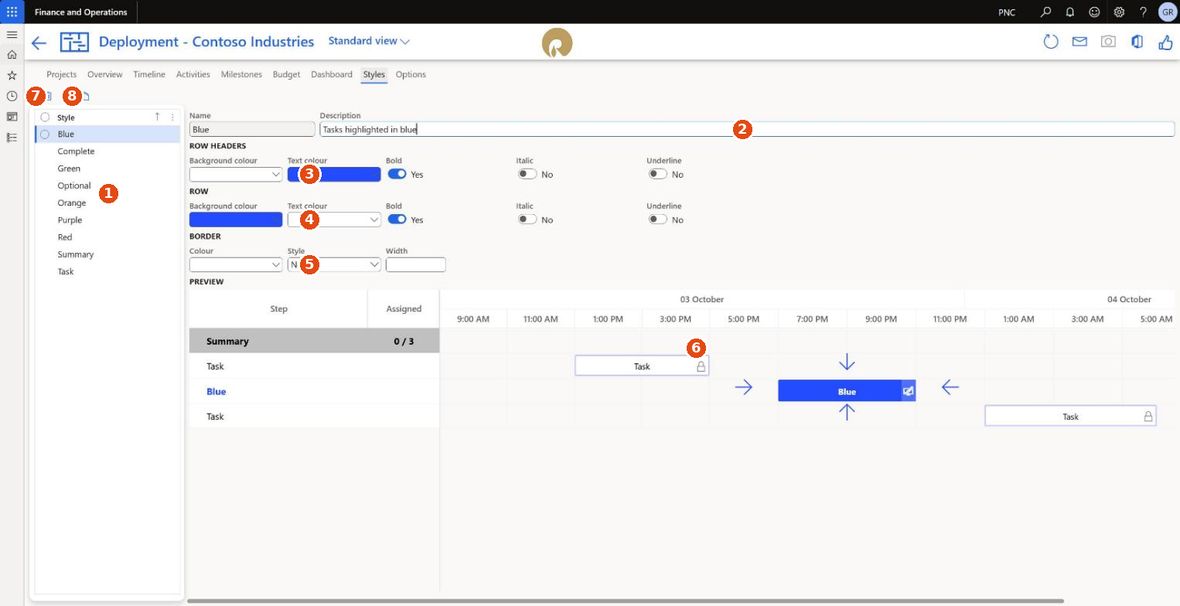The height and width of the screenshot is (606, 1180).
Task: Click the Office app icon
Action: (1137, 42)
